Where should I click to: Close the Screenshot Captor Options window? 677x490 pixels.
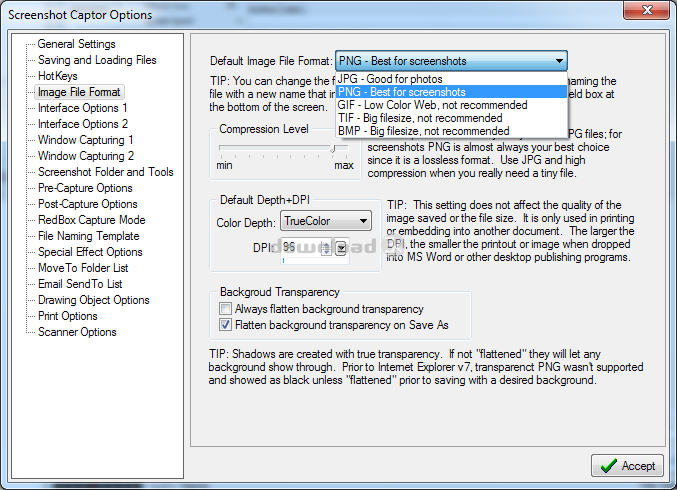(646, 10)
